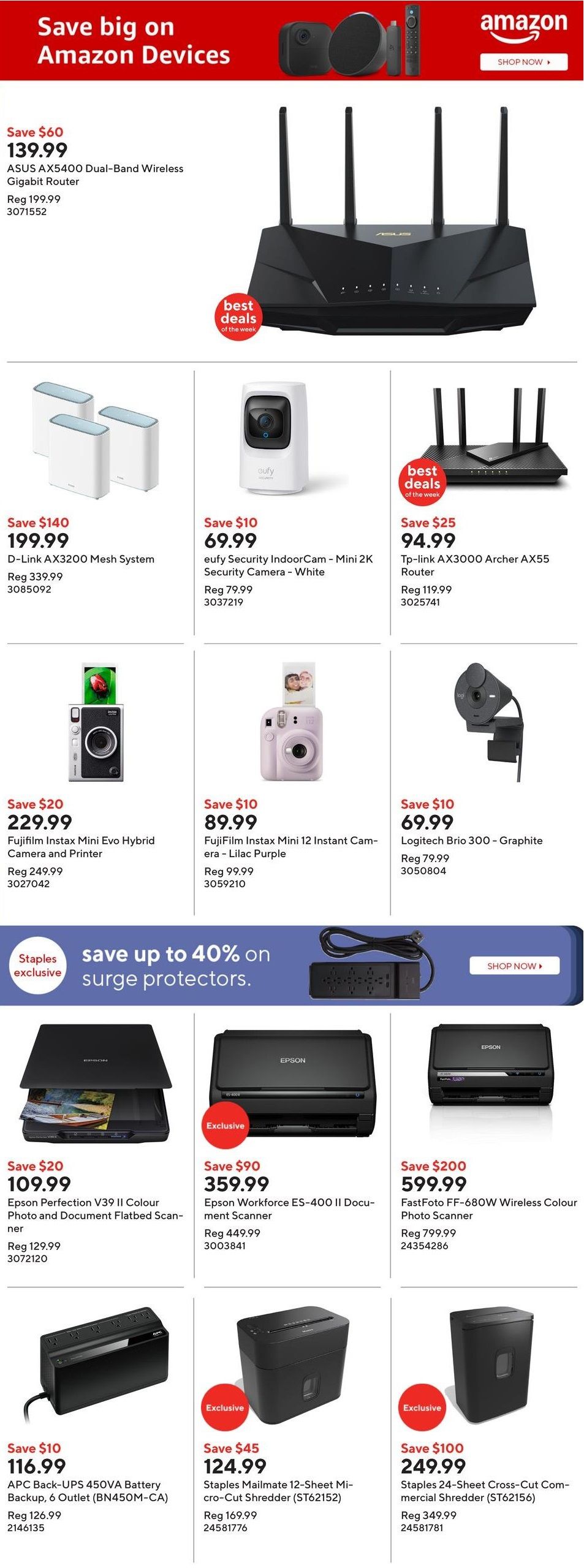Click the Staples exclusive circle badge

(38, 965)
